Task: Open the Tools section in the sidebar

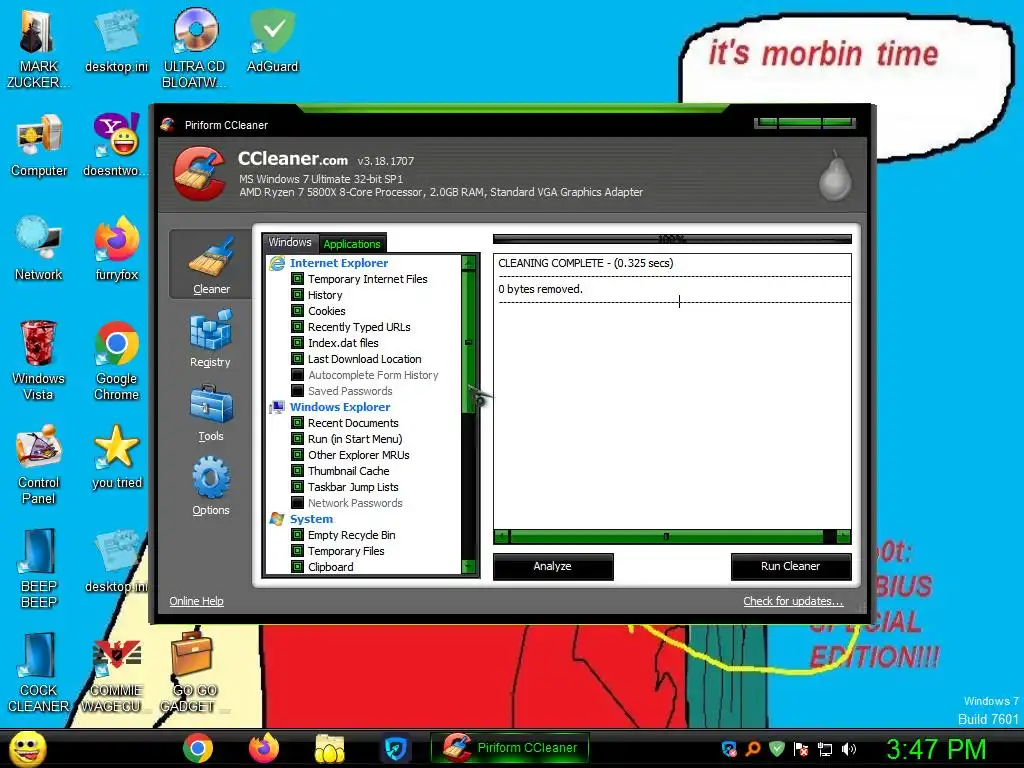Action: click(x=210, y=413)
